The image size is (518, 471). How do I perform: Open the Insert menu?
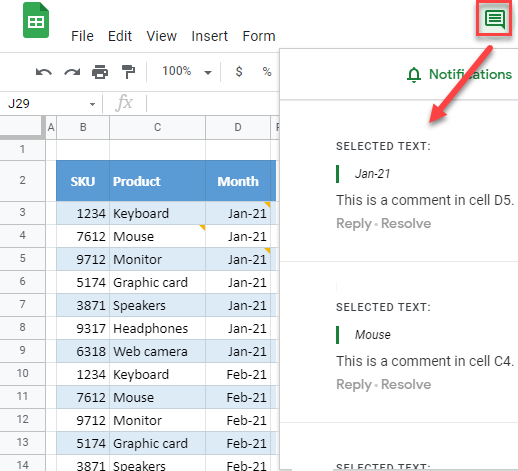coord(209,36)
